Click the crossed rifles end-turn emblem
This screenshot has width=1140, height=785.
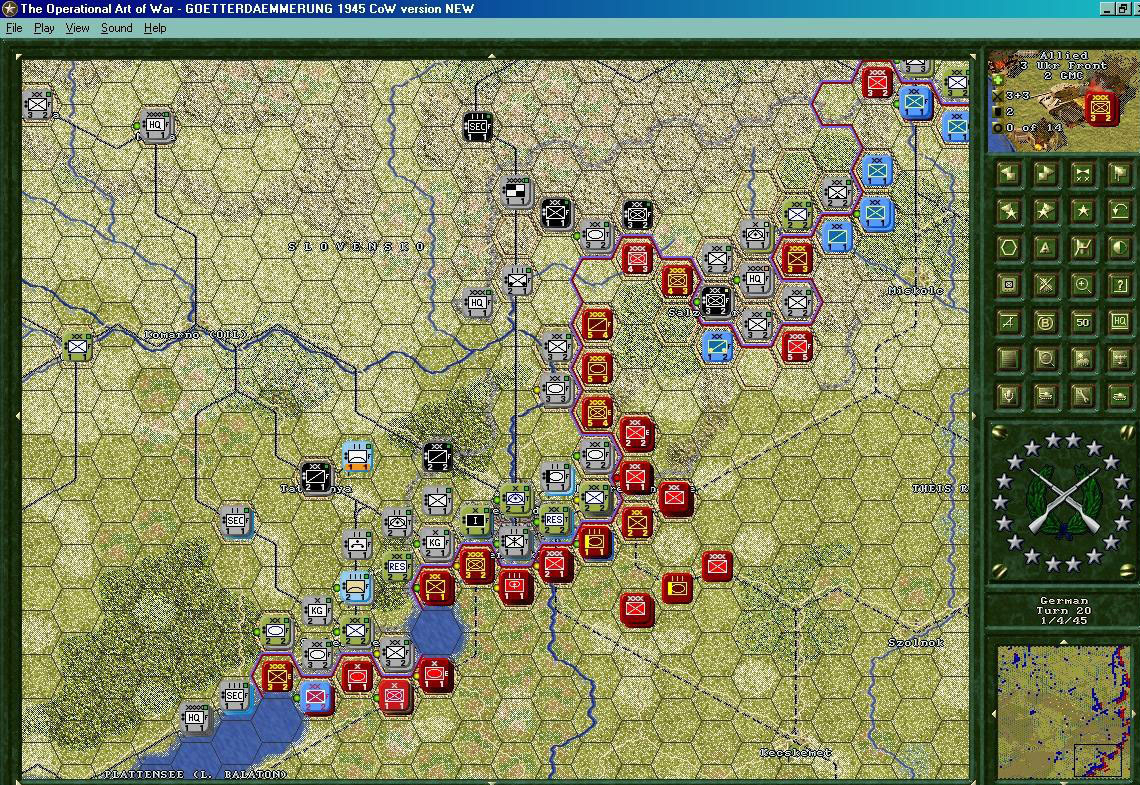coord(1062,501)
